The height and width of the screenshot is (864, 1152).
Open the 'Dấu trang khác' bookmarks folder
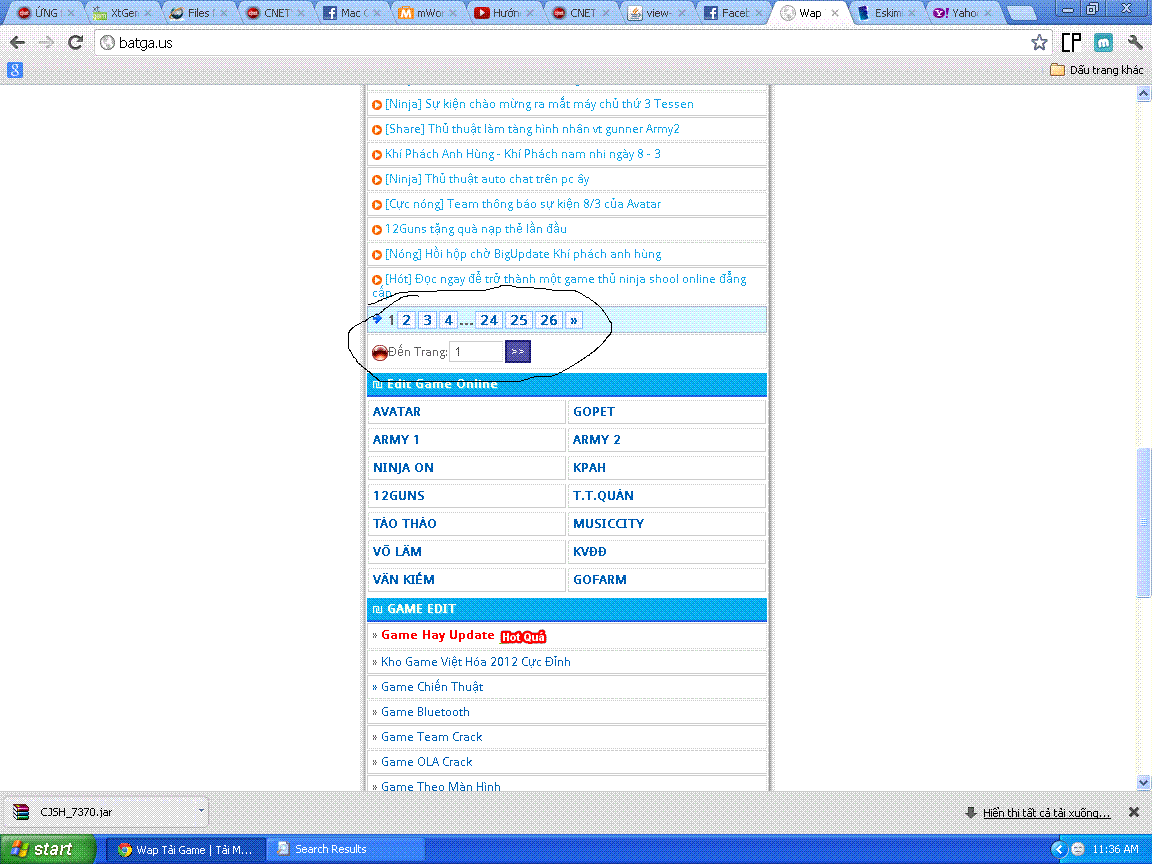click(1096, 70)
